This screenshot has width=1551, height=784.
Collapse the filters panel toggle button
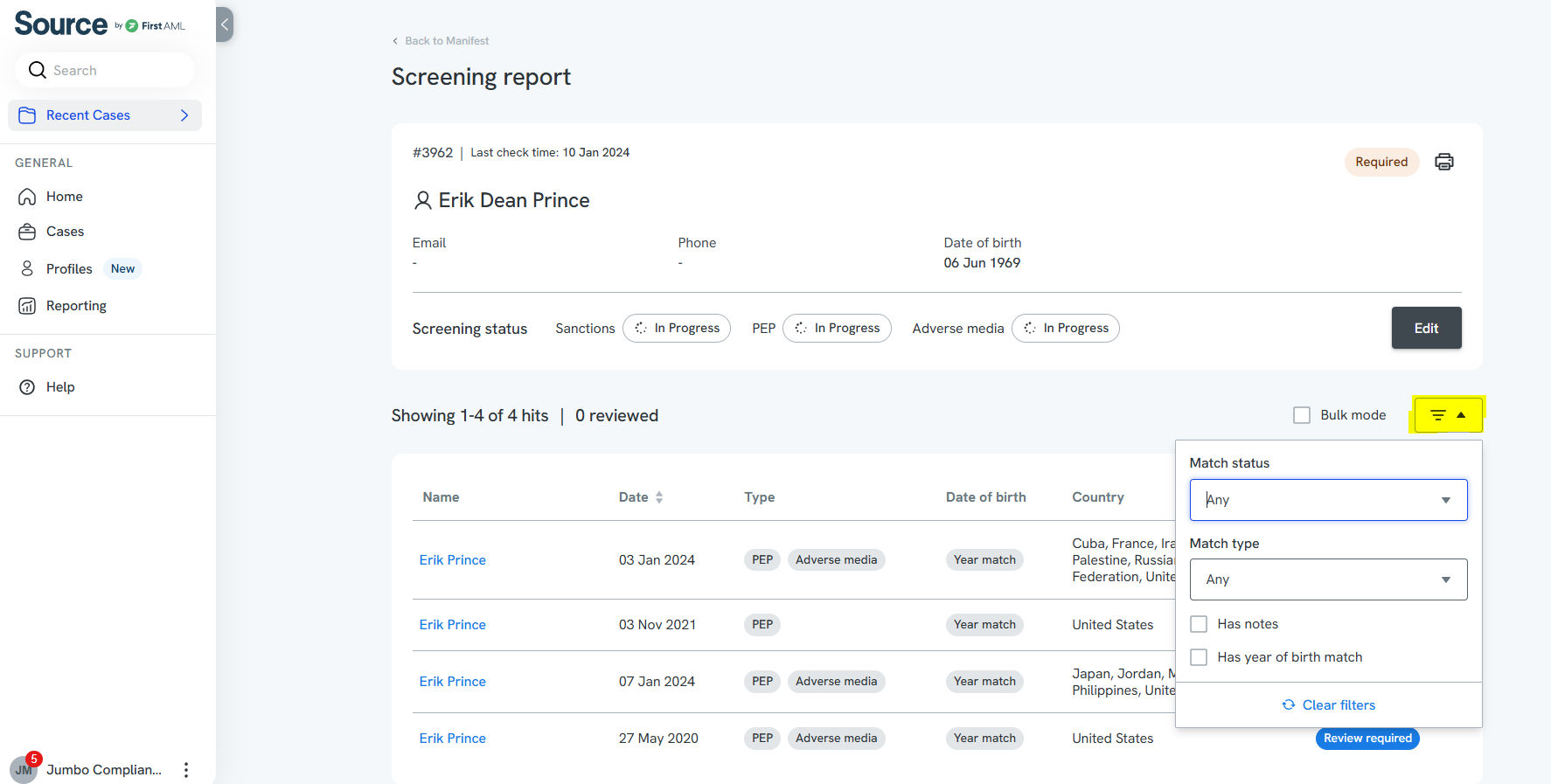point(1448,415)
